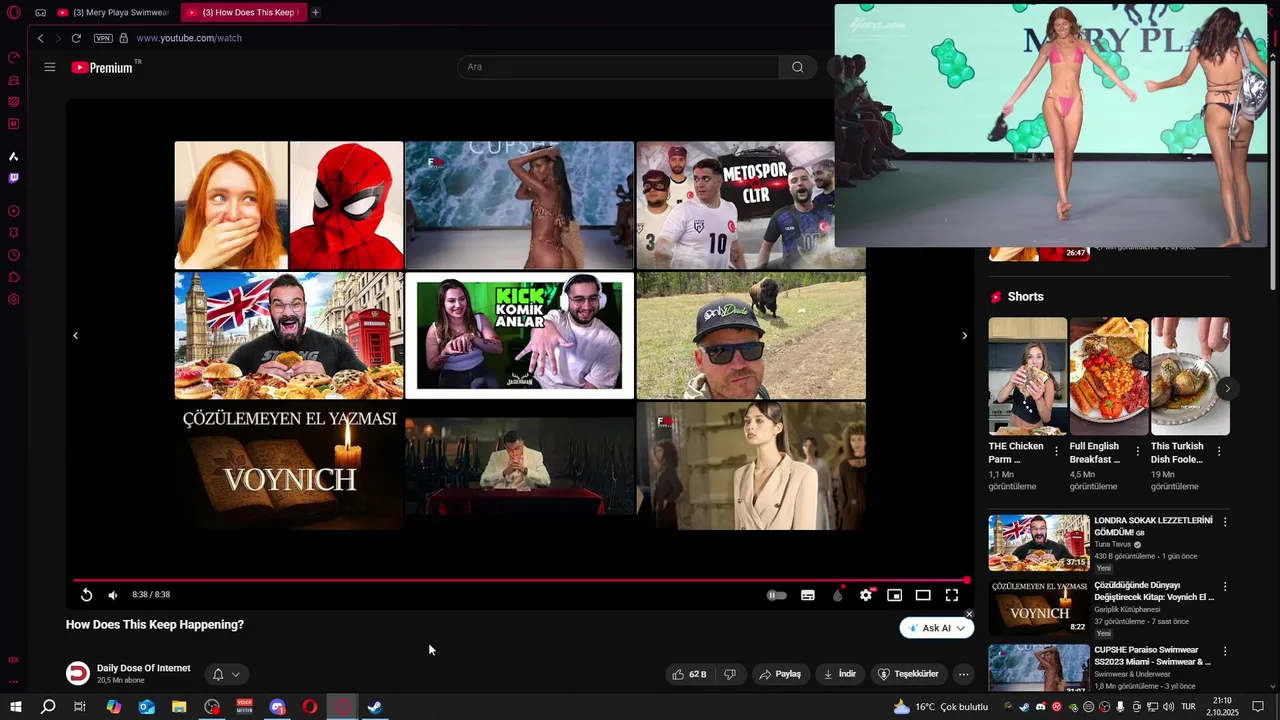The height and width of the screenshot is (720, 1280).
Task: Show next endscreen suggestions arrow
Action: [x=964, y=336]
